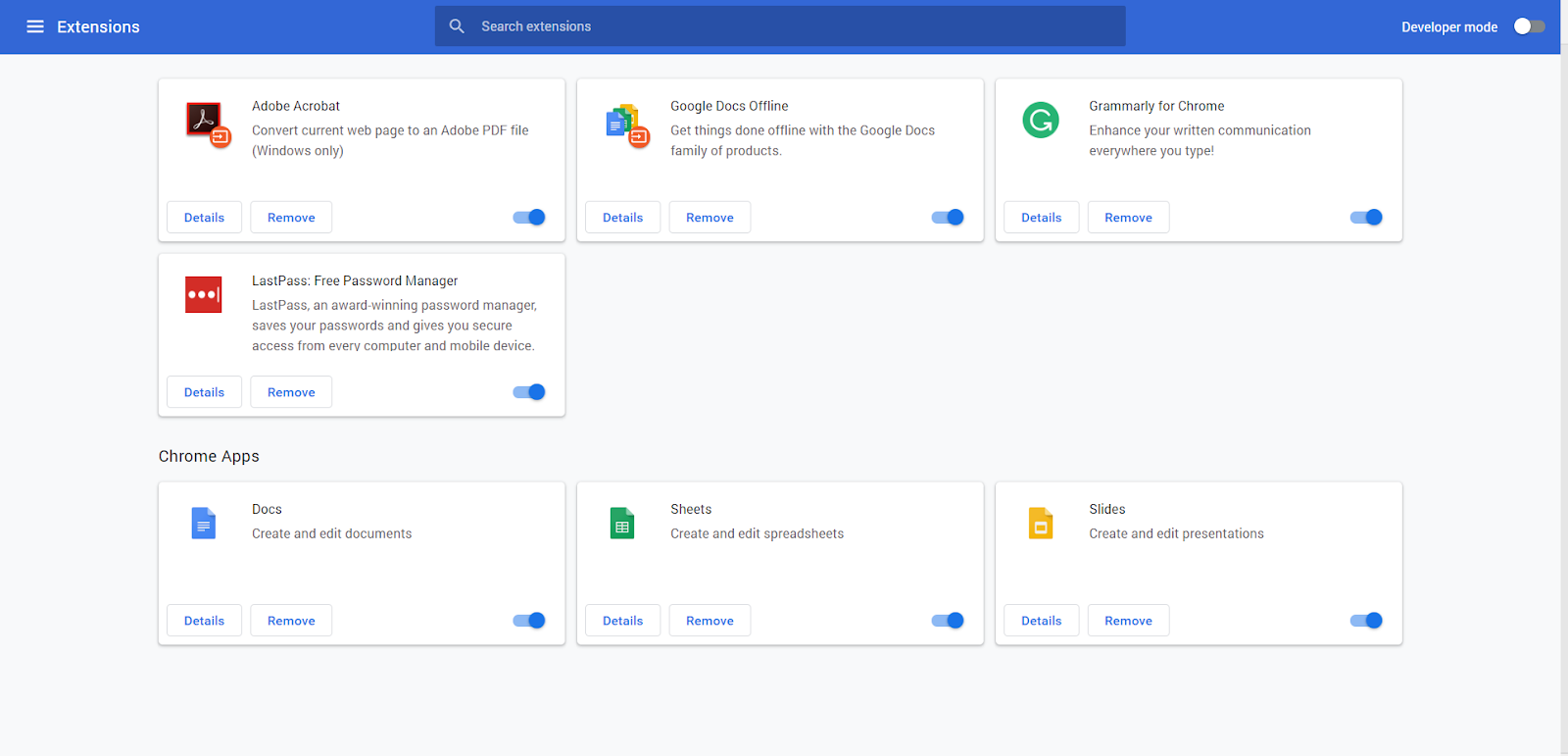The height and width of the screenshot is (756, 1568).
Task: Click the Sheets app name text
Action: tap(691, 509)
